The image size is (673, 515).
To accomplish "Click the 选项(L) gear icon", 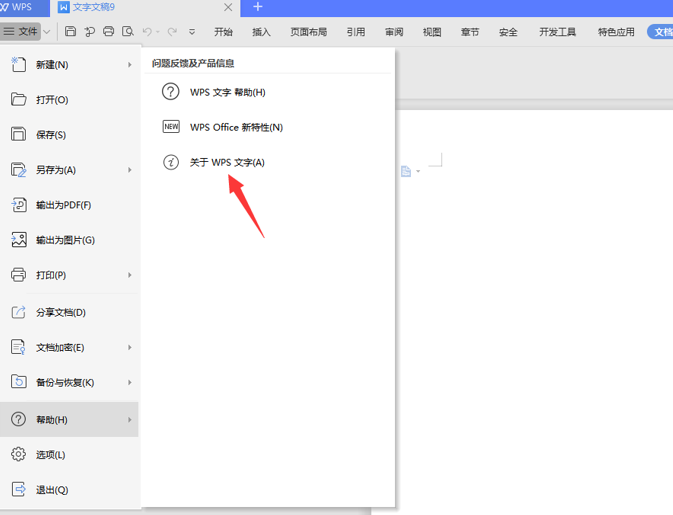I will (x=18, y=454).
